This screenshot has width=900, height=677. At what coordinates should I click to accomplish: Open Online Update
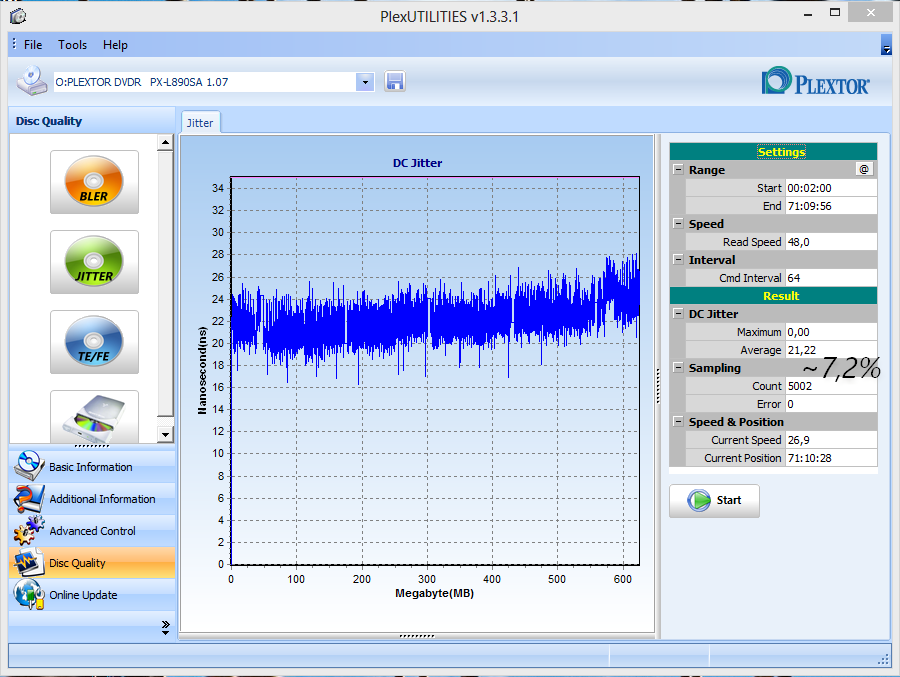92,595
